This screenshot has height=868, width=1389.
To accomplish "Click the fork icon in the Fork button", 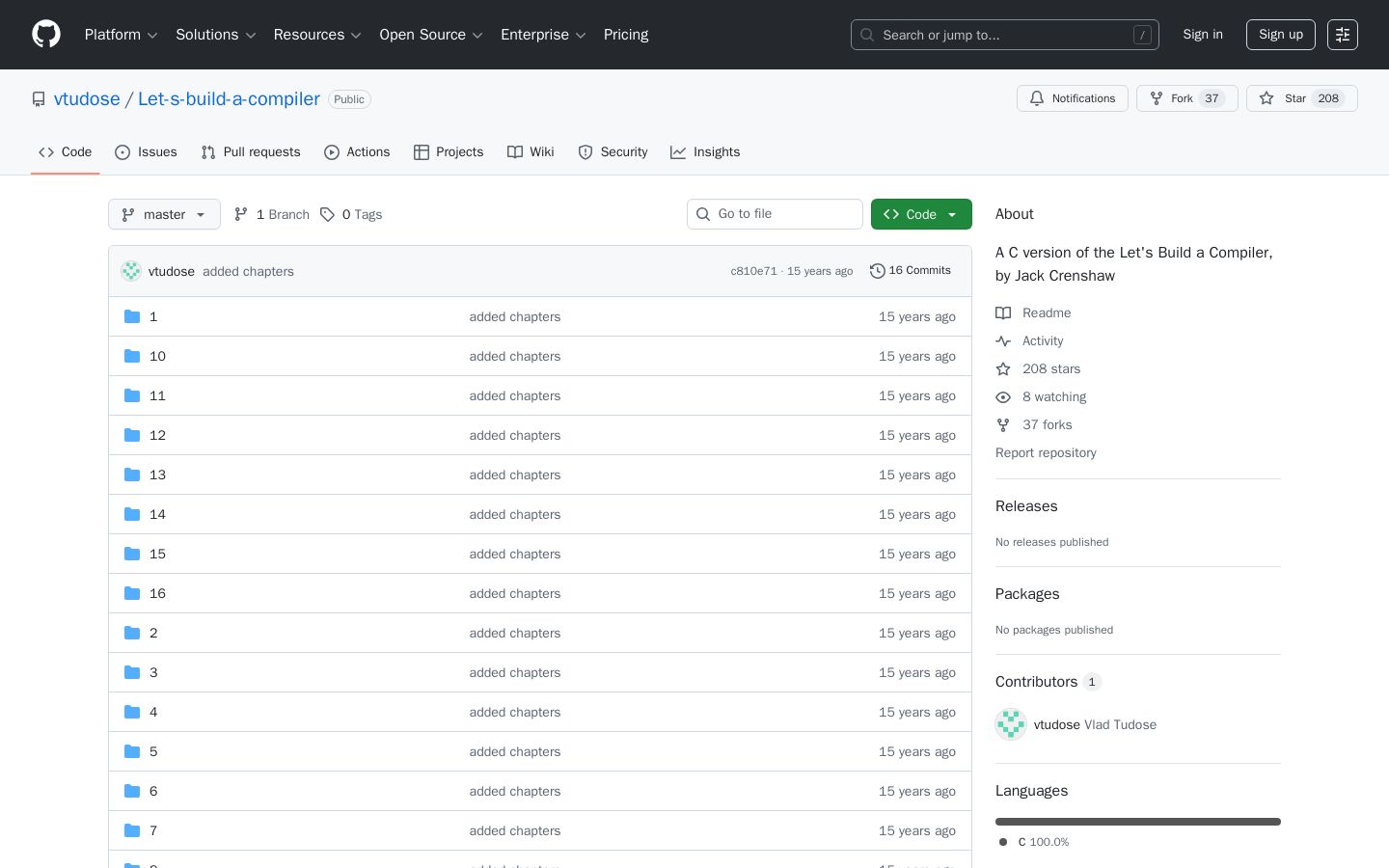I will click(1157, 98).
